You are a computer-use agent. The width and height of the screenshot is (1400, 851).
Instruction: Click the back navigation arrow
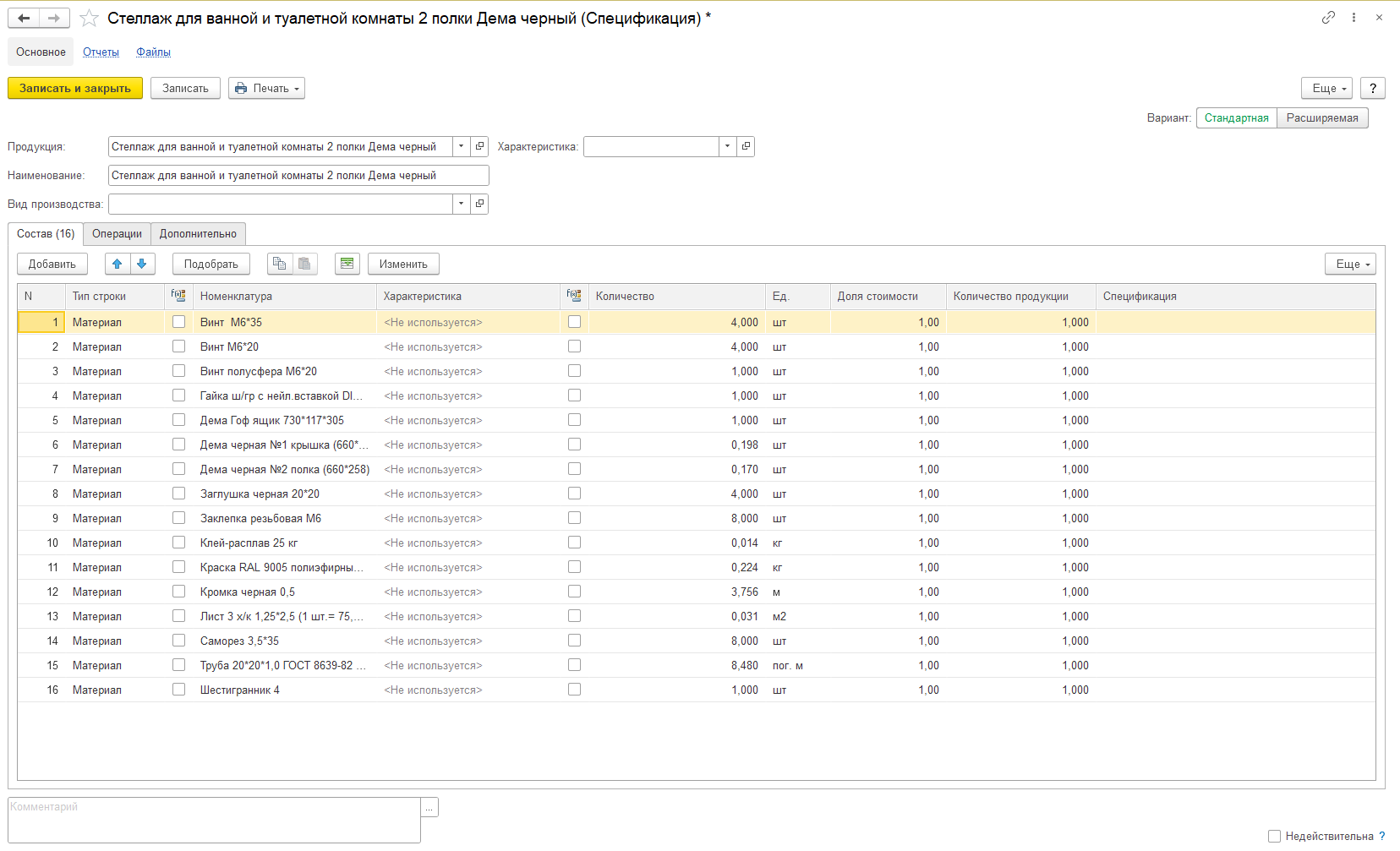(24, 18)
